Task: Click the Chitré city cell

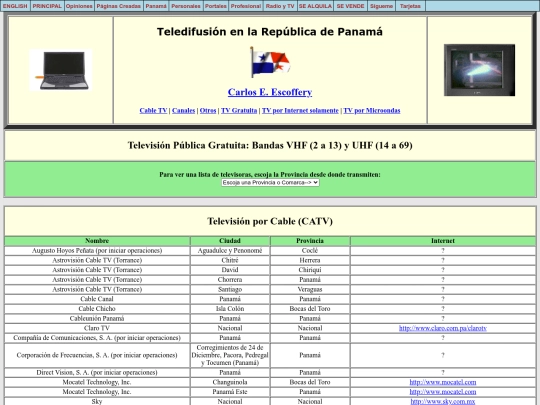Action: (230, 260)
